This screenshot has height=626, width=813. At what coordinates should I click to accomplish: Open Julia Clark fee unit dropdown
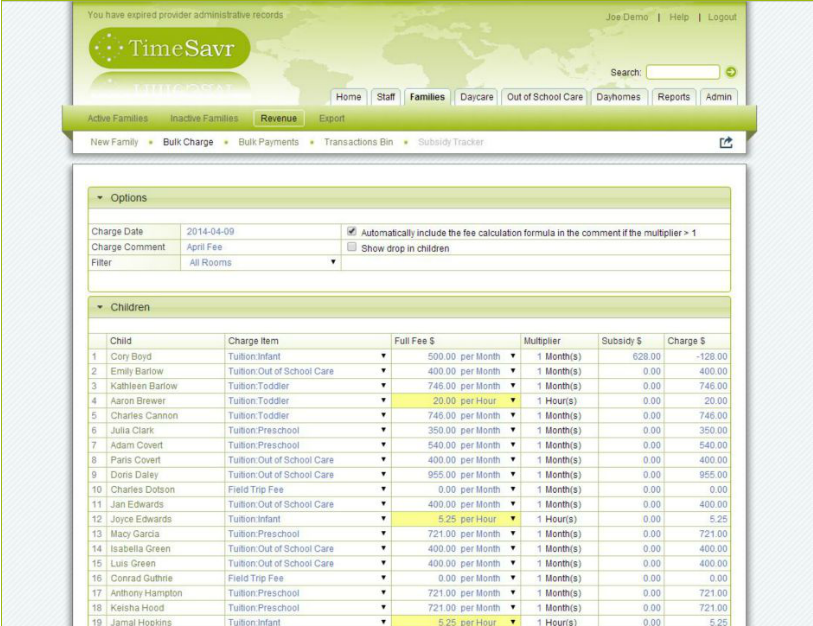pos(513,430)
